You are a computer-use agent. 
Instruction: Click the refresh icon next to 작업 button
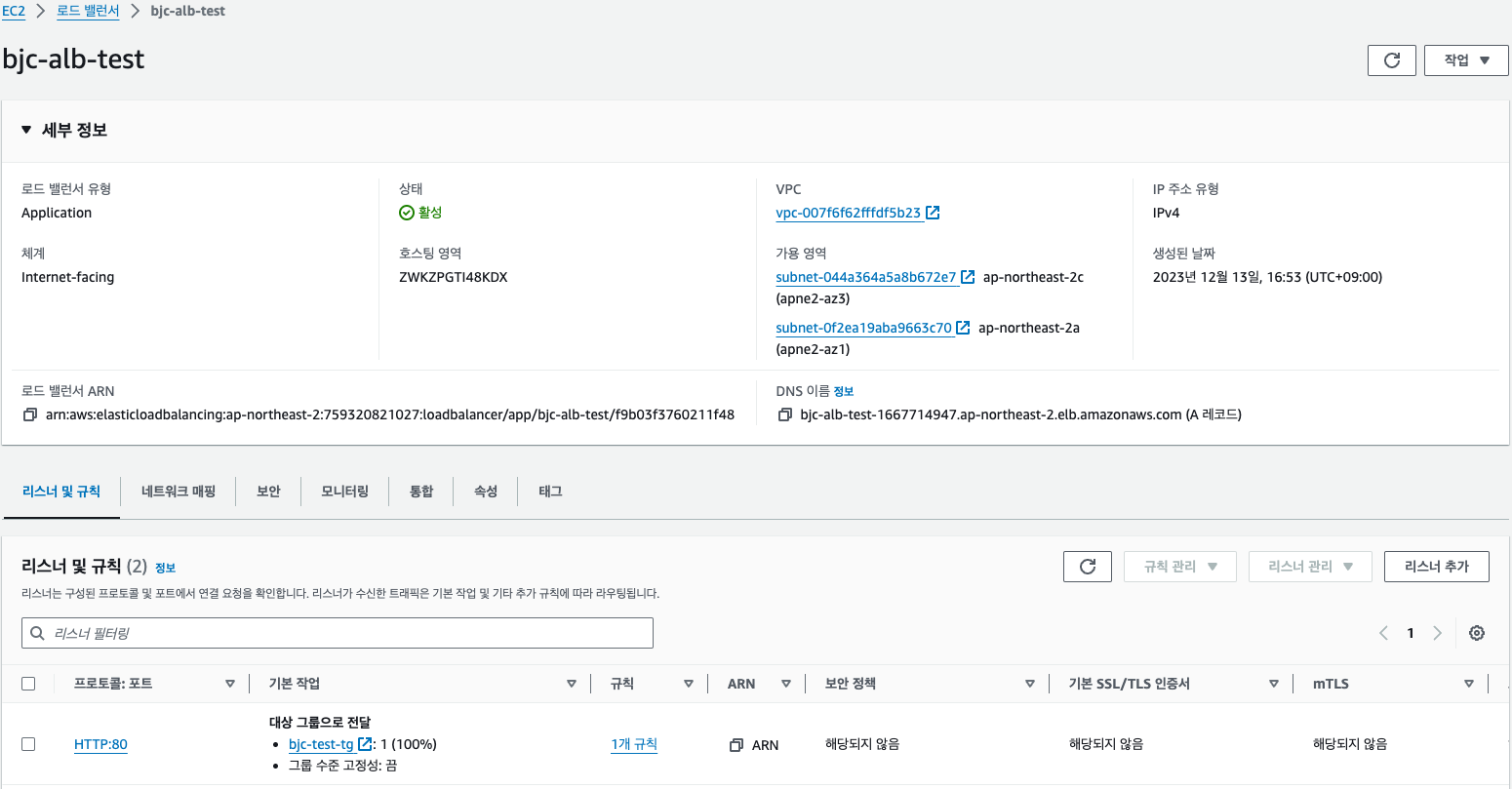(1391, 60)
